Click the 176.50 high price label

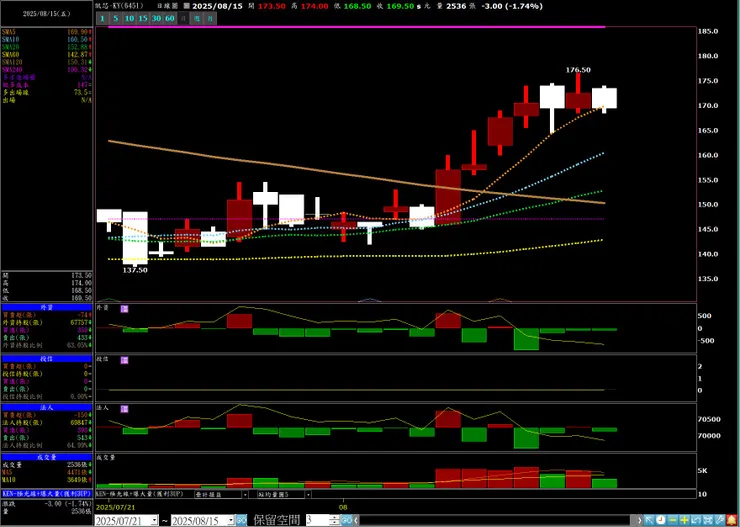click(x=578, y=70)
